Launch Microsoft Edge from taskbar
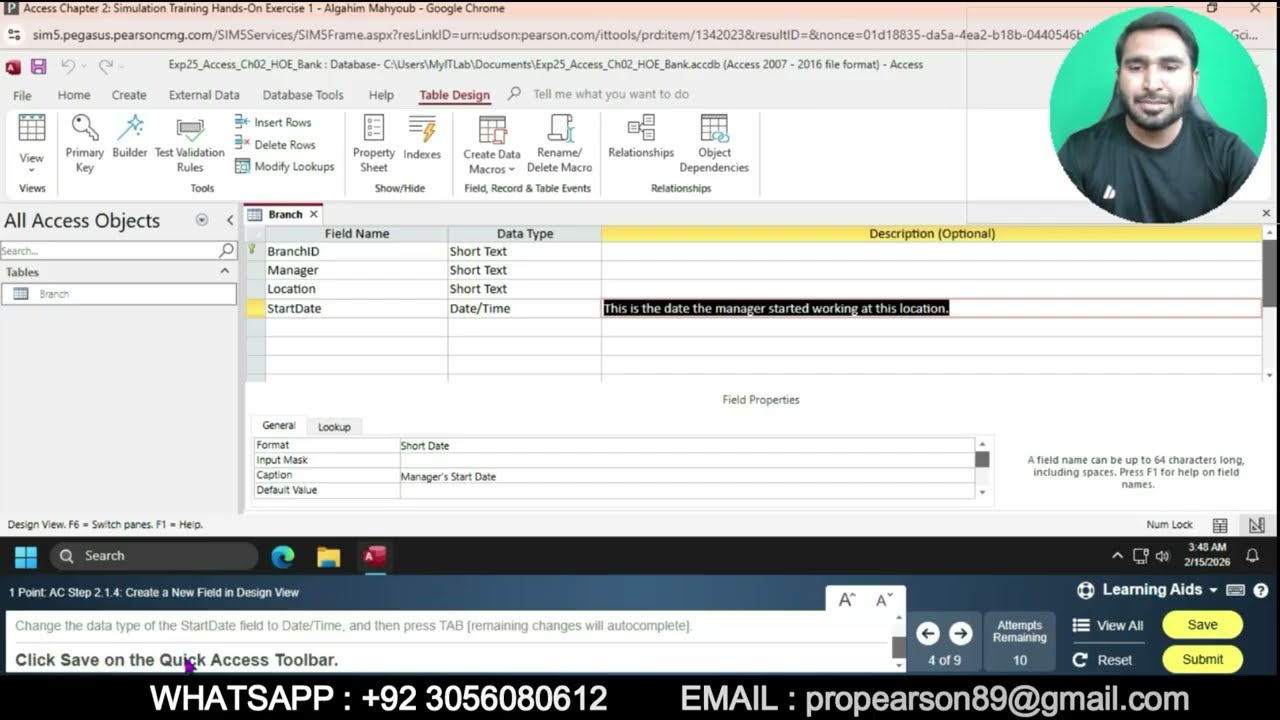 [283, 557]
